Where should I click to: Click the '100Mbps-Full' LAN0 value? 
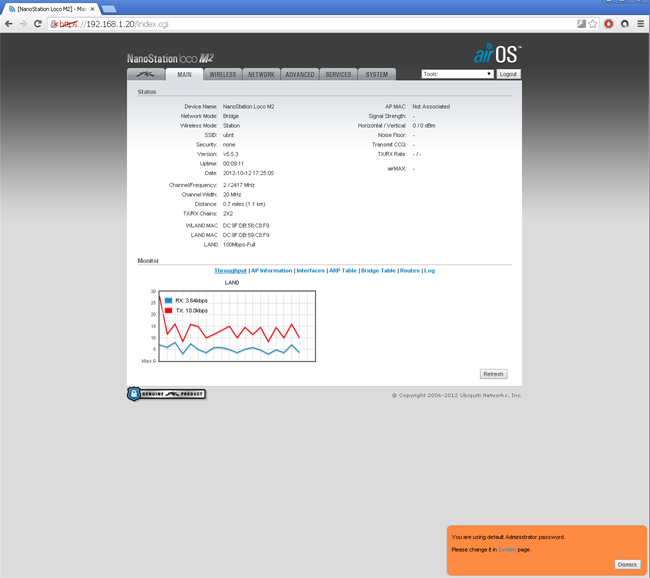[239, 245]
